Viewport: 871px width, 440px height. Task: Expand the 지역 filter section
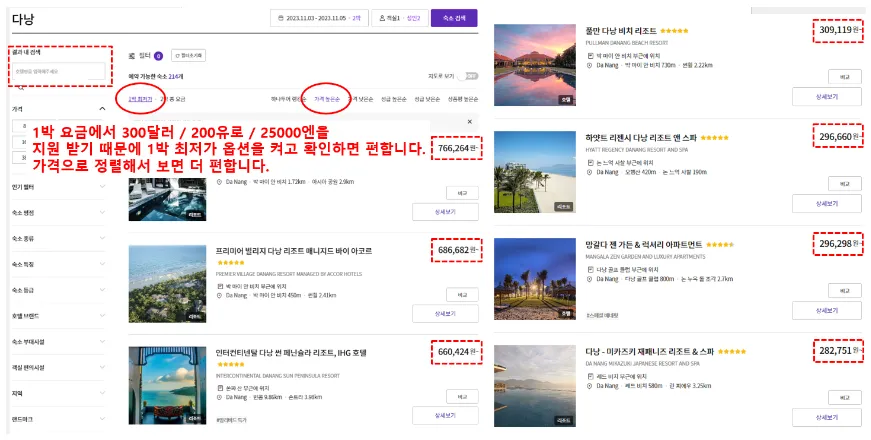58,393
